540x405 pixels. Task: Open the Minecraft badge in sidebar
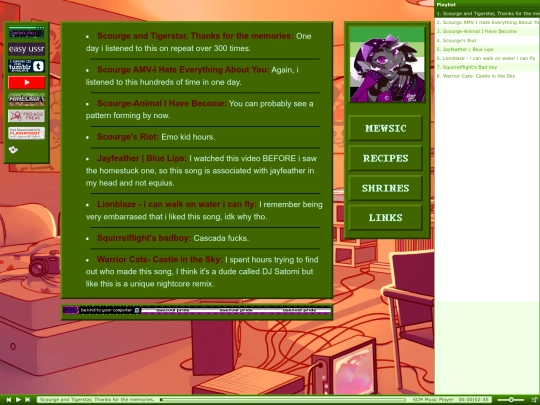coord(27,100)
